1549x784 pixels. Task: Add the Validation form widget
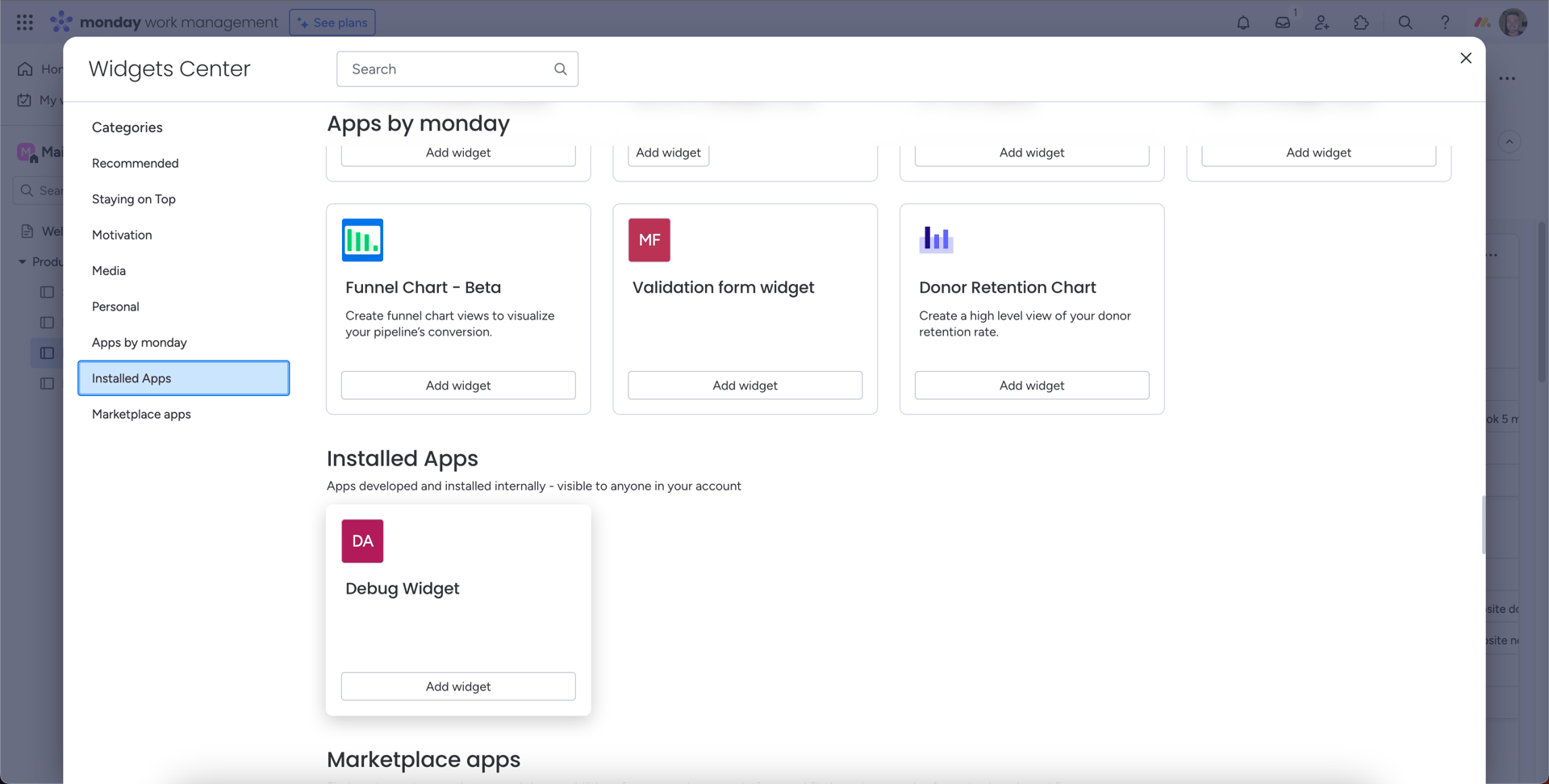click(745, 386)
